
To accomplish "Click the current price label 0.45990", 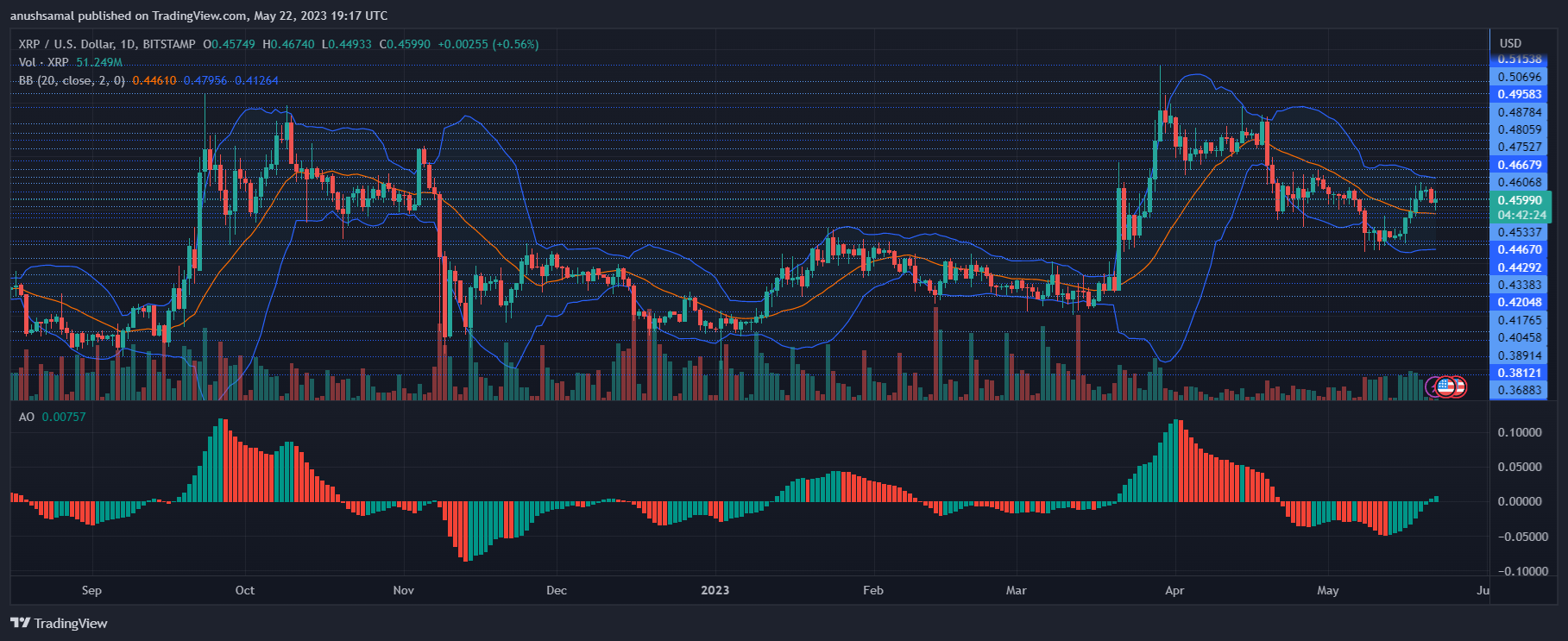I will click(1519, 200).
